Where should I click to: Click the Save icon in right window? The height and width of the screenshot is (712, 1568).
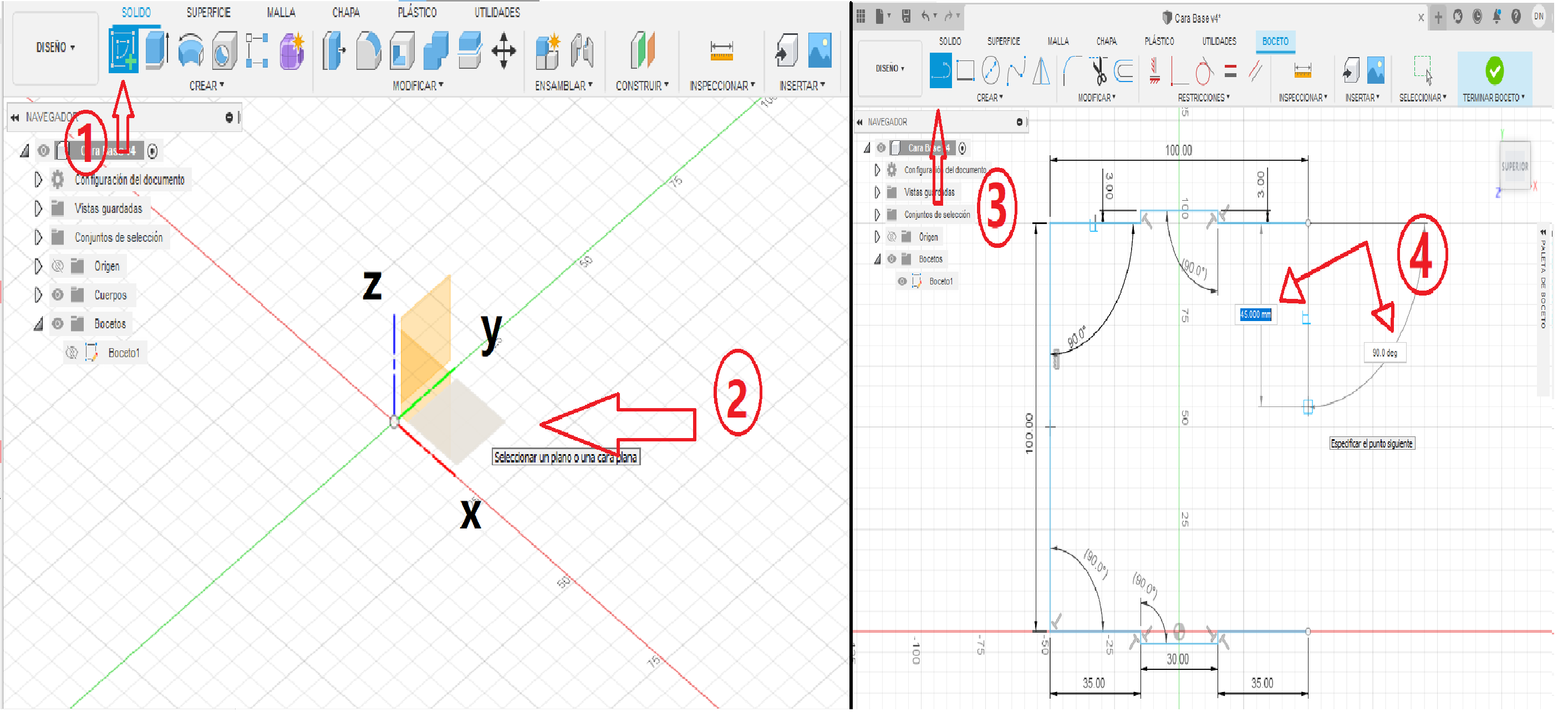[907, 17]
